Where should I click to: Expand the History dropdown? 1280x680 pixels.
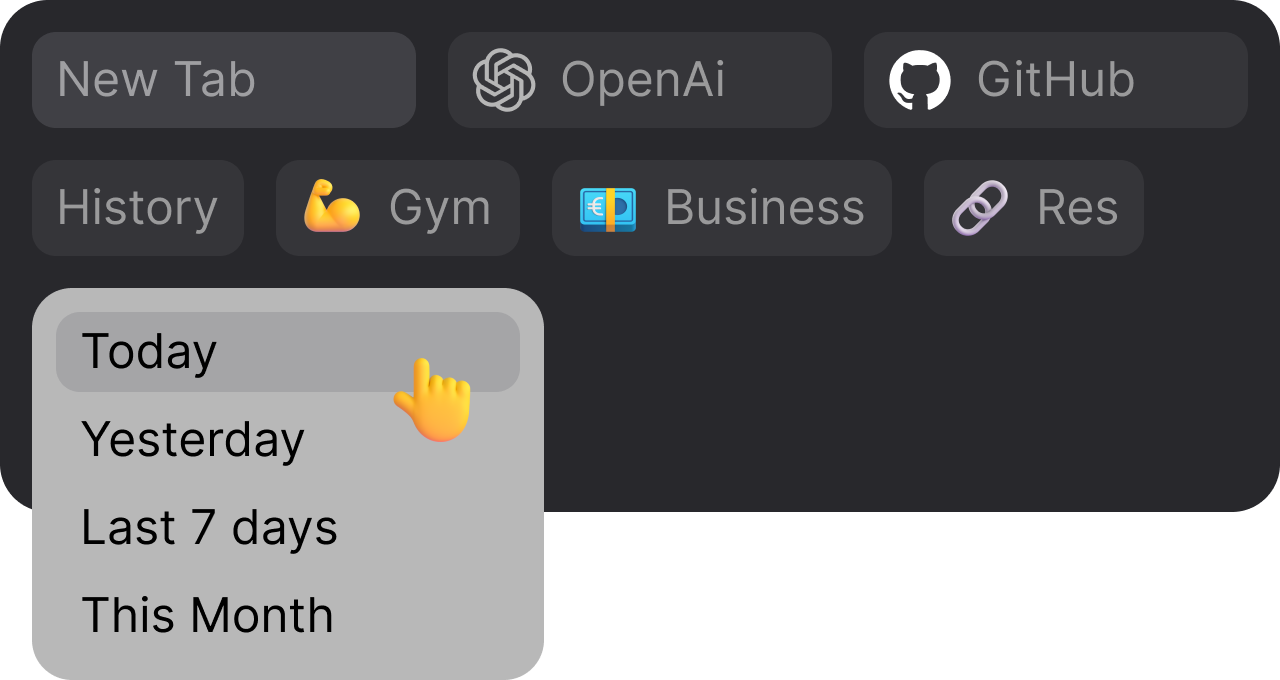click(x=138, y=208)
